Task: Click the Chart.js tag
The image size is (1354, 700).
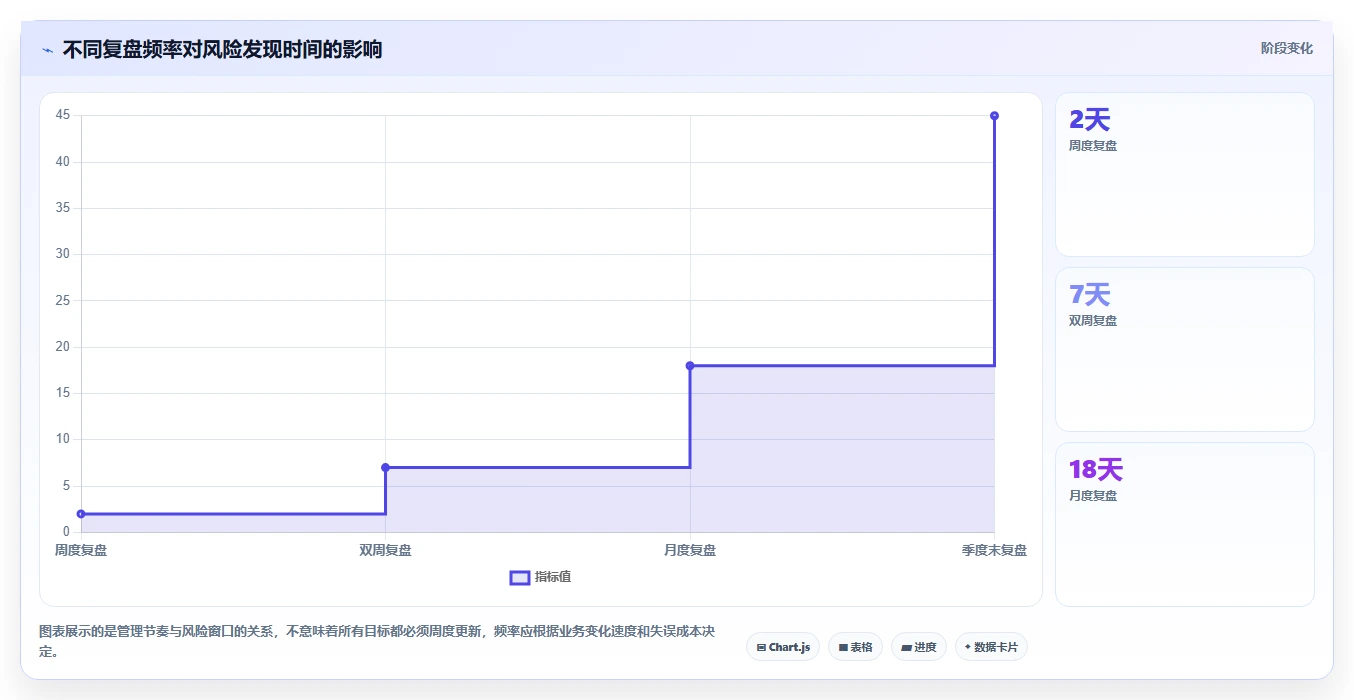Action: pos(783,647)
